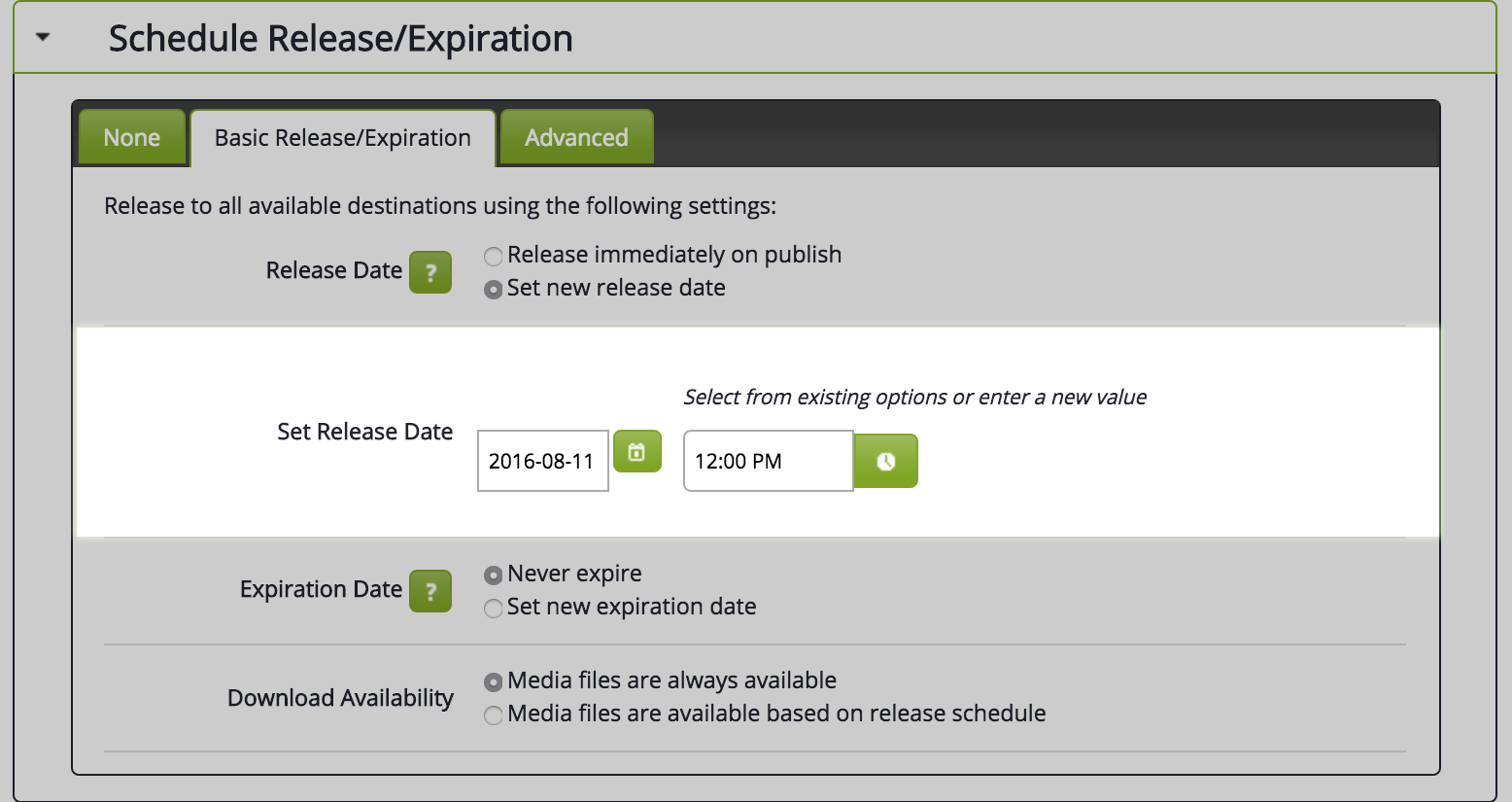Click the Release Date help icon

pyautogui.click(x=430, y=272)
